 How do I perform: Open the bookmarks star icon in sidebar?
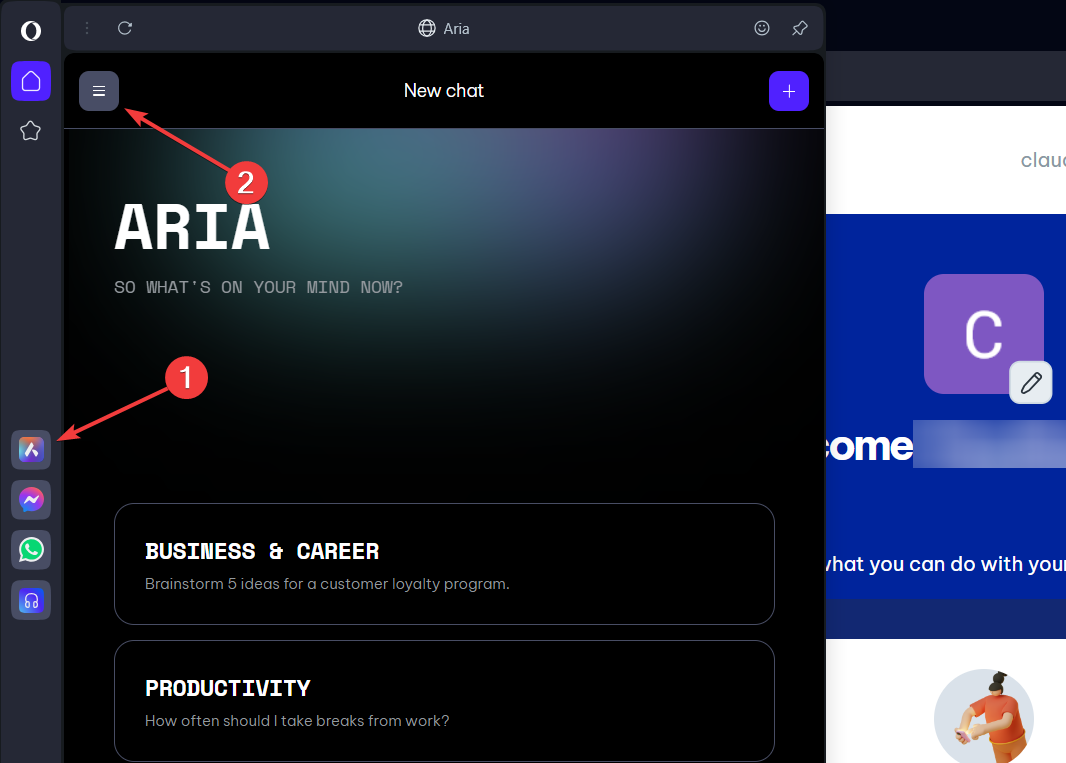tap(31, 131)
